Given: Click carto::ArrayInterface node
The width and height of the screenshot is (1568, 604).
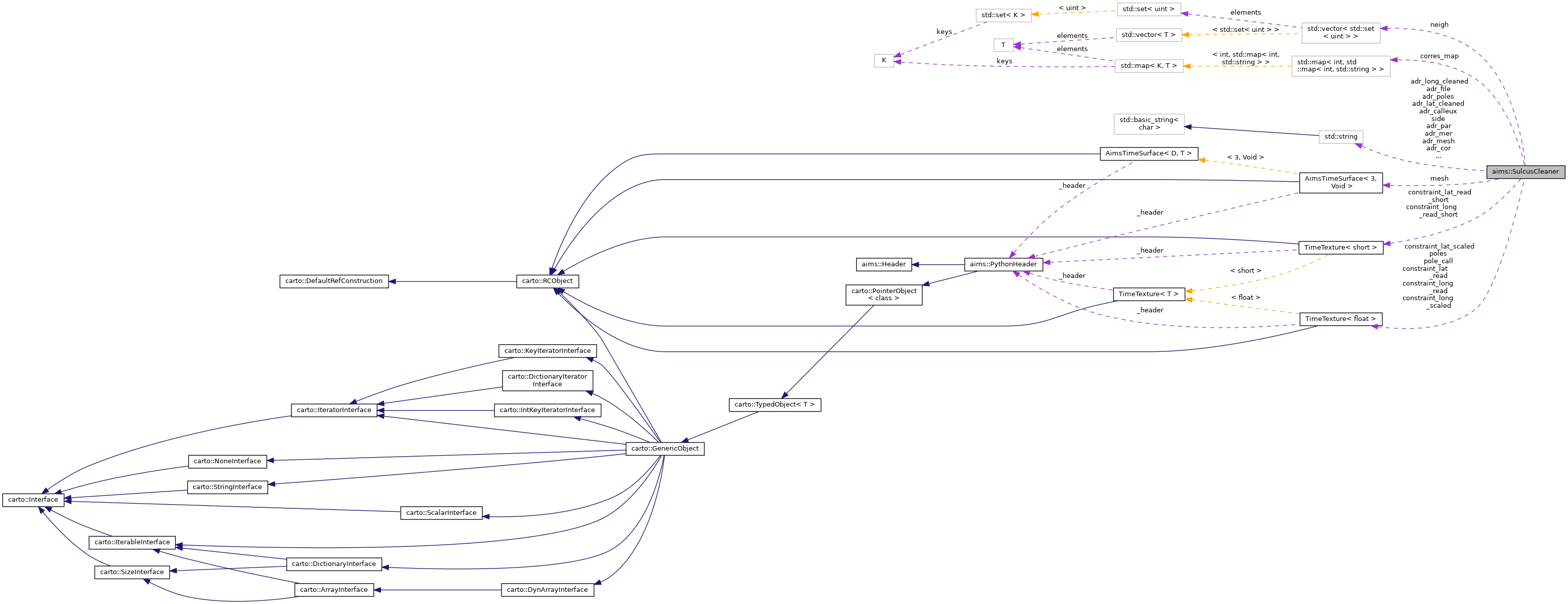Looking at the screenshot, I should click(334, 590).
